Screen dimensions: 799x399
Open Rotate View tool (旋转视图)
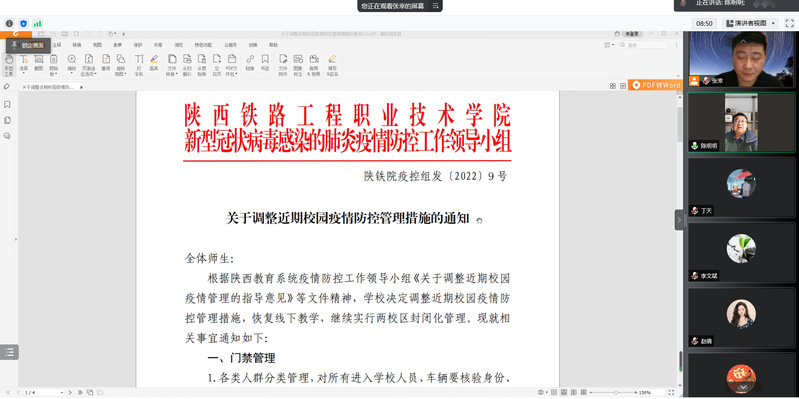pos(121,64)
